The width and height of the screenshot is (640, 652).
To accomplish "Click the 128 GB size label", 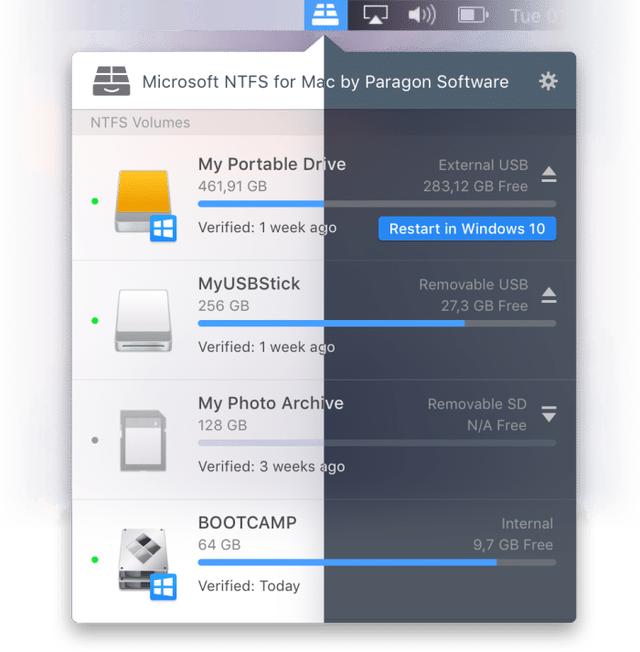I will [222, 425].
